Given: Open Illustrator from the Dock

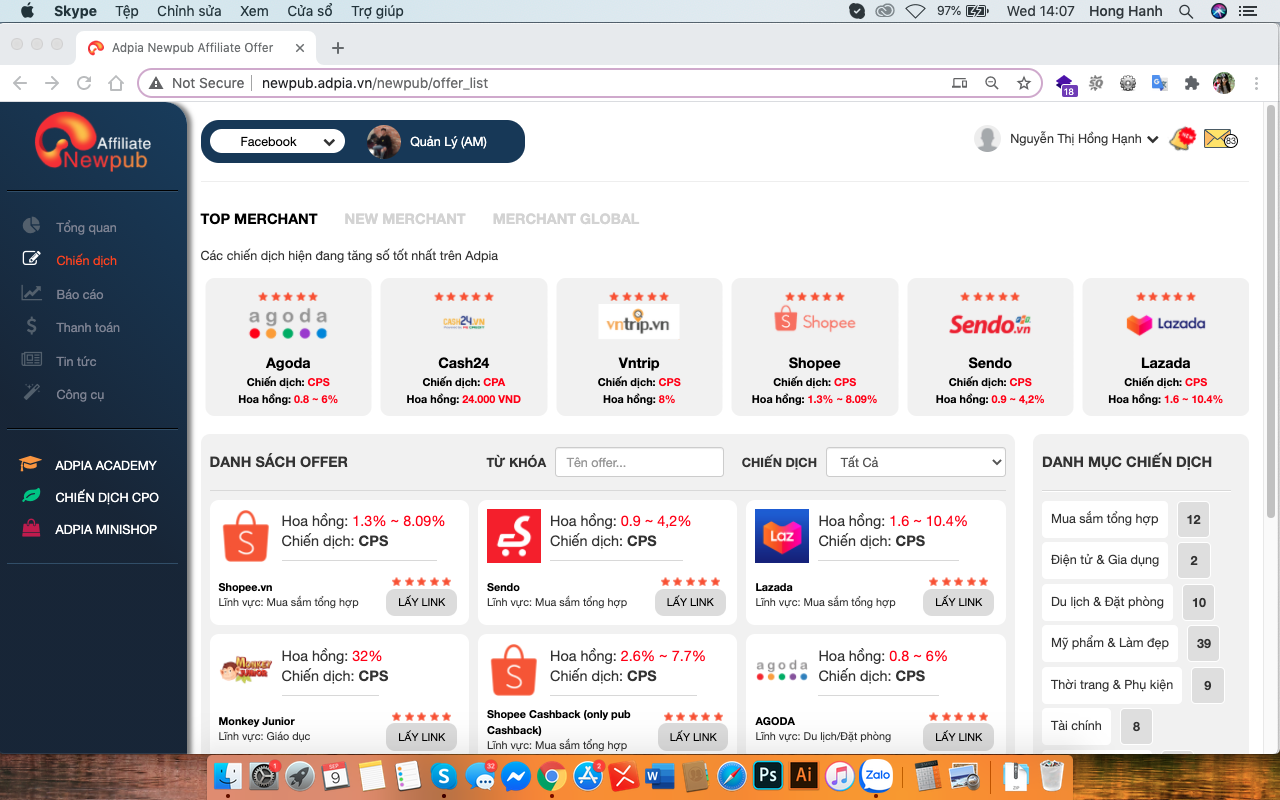Looking at the screenshot, I should pyautogui.click(x=803, y=775).
